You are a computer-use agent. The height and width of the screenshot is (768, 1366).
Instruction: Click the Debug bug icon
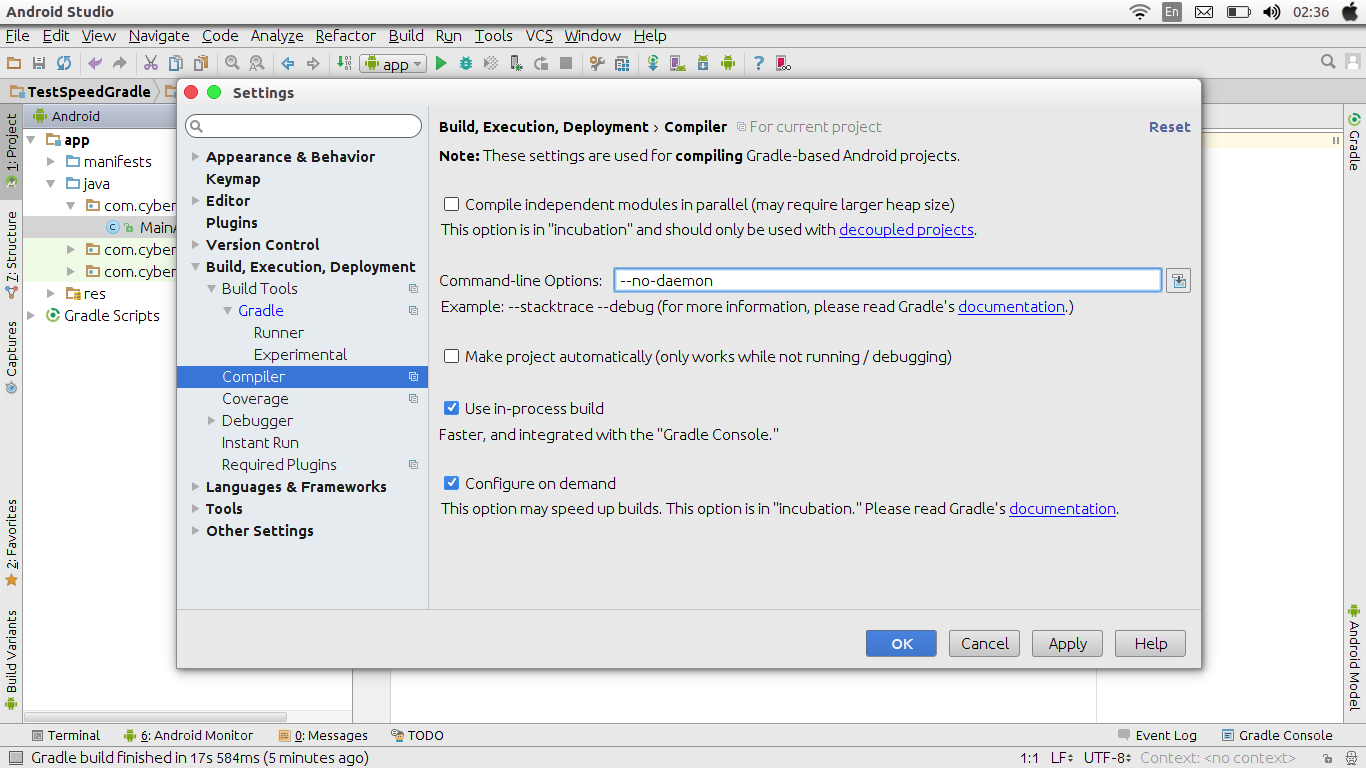coord(466,63)
